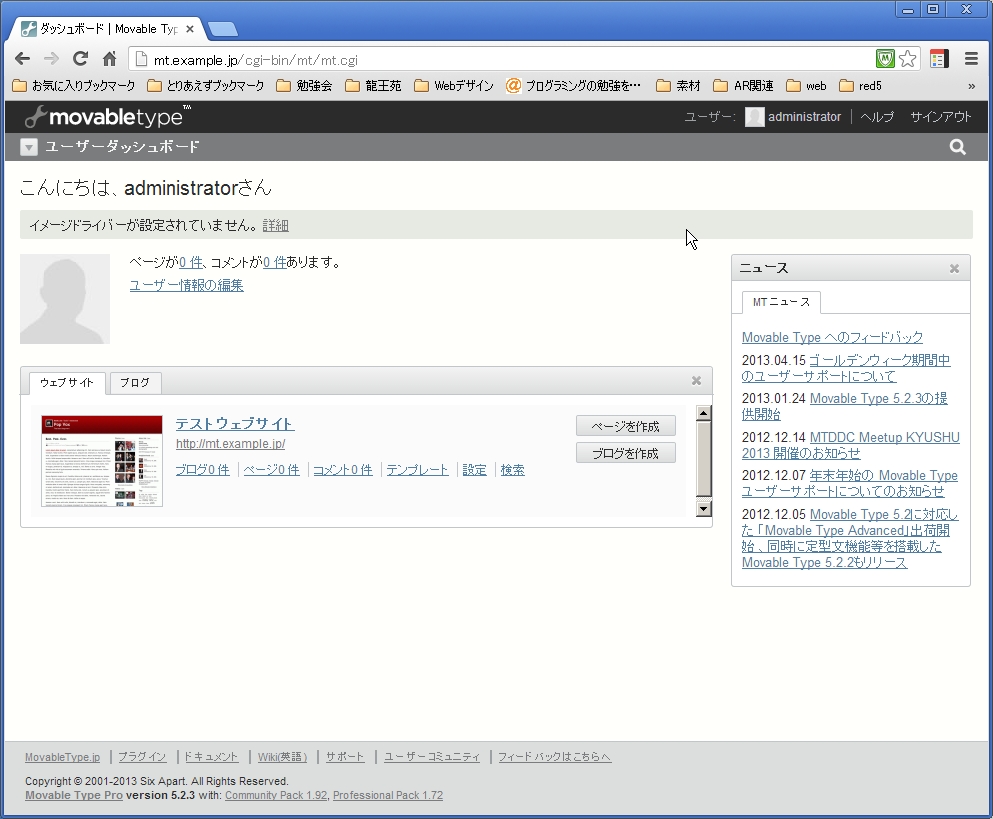This screenshot has width=993, height=819.
Task: Expand the ユーザーダッシュボード navigation dropdown arrow
Action: [x=28, y=147]
